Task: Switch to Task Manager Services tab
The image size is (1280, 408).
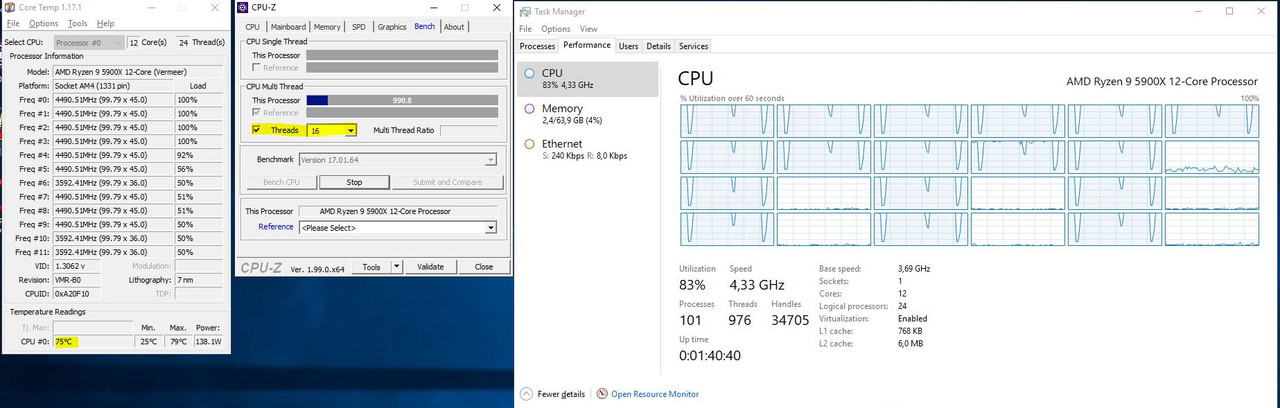Action: 693,46
